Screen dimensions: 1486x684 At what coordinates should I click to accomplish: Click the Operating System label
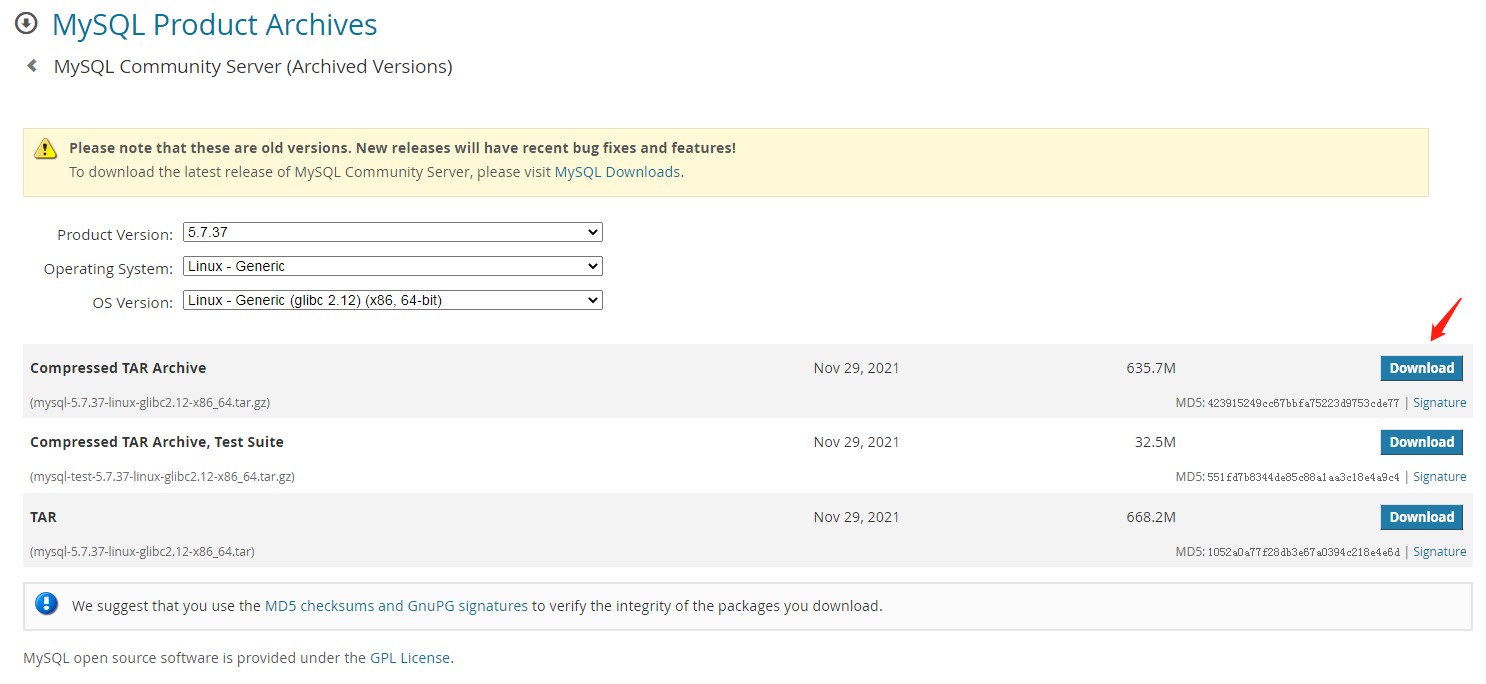[x=108, y=269]
